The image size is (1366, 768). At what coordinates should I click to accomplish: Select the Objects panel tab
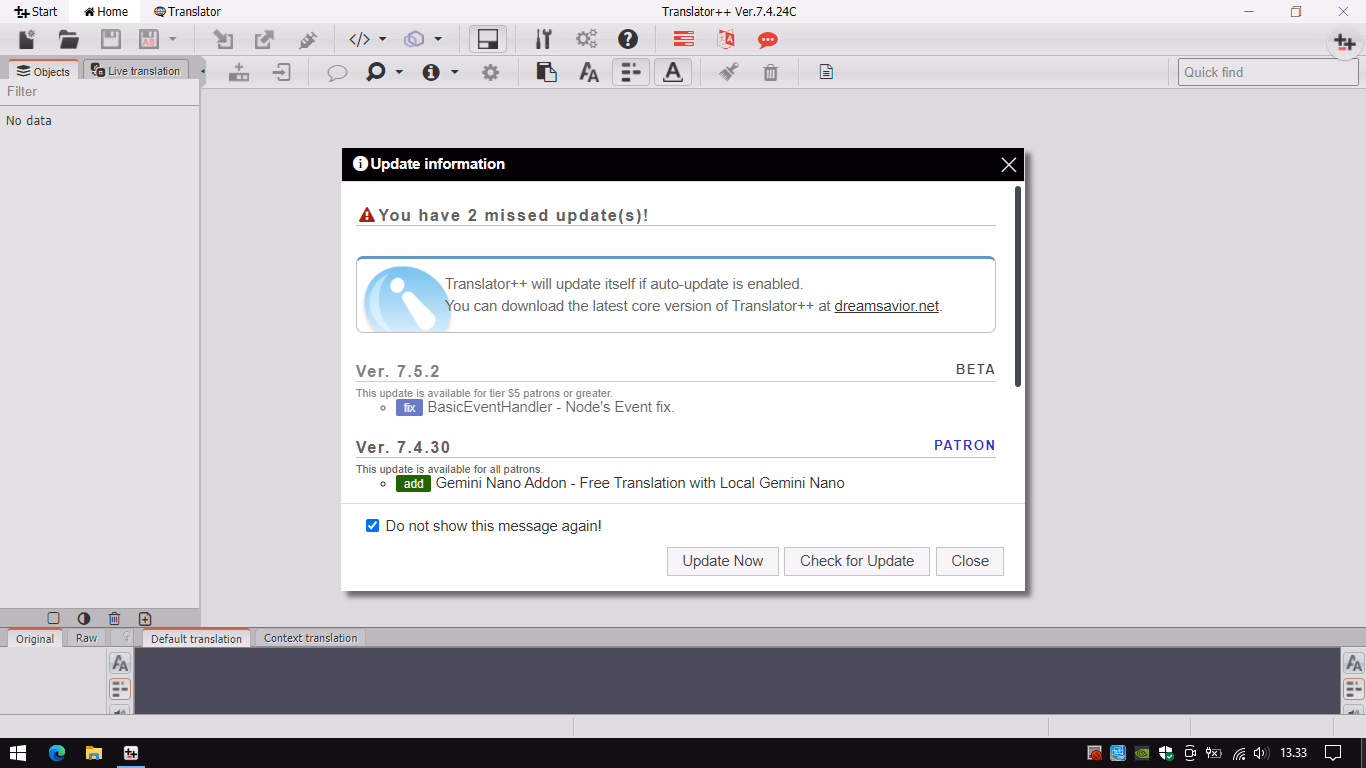pos(43,71)
